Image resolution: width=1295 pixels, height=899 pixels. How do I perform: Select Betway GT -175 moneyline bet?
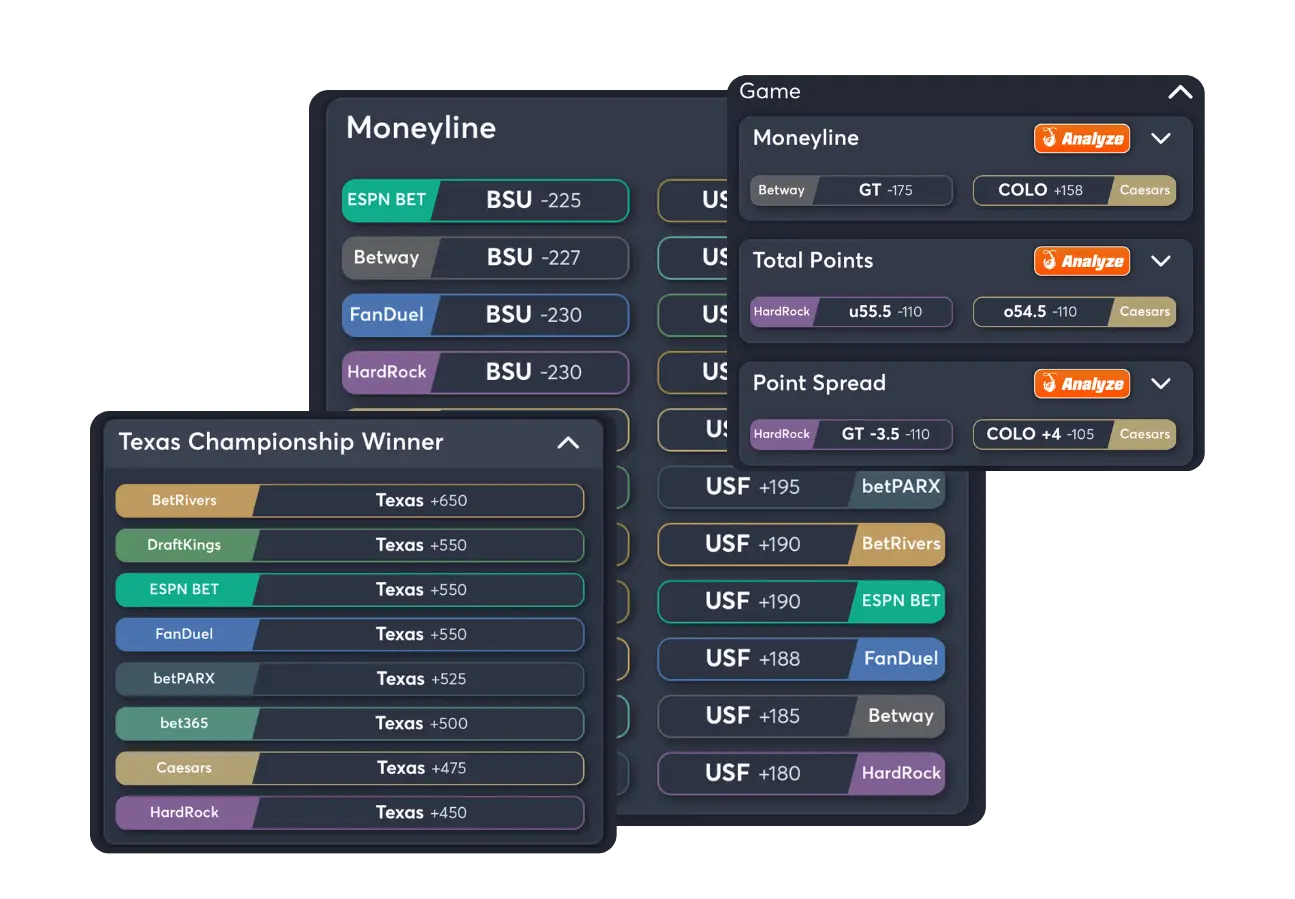(x=851, y=190)
